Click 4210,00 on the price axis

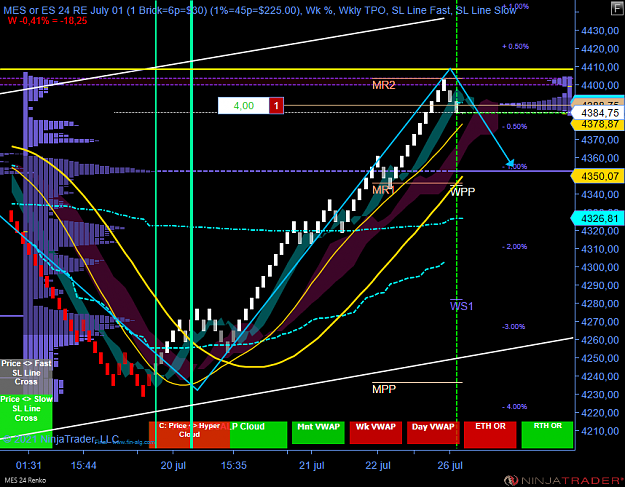pyautogui.click(x=600, y=431)
